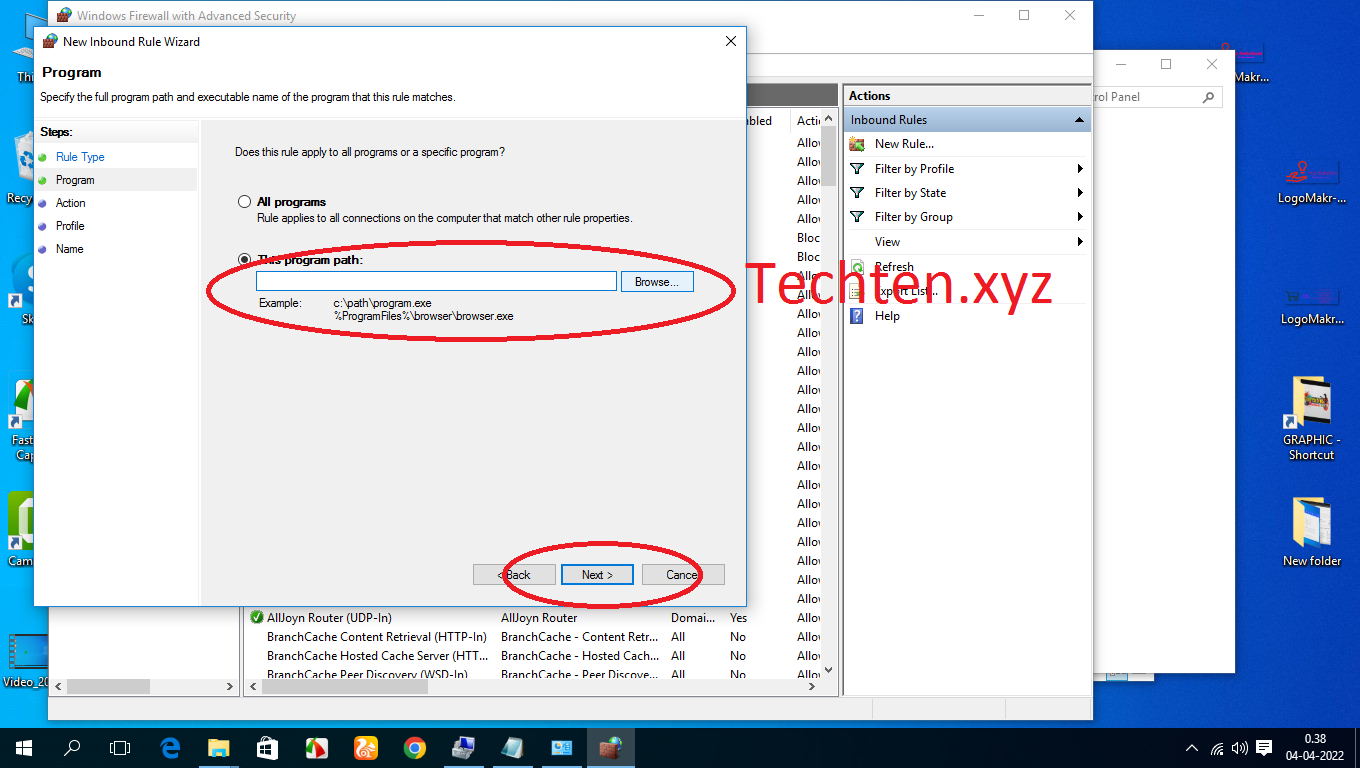
Task: Open Help via the question mark icon
Action: tap(857, 316)
